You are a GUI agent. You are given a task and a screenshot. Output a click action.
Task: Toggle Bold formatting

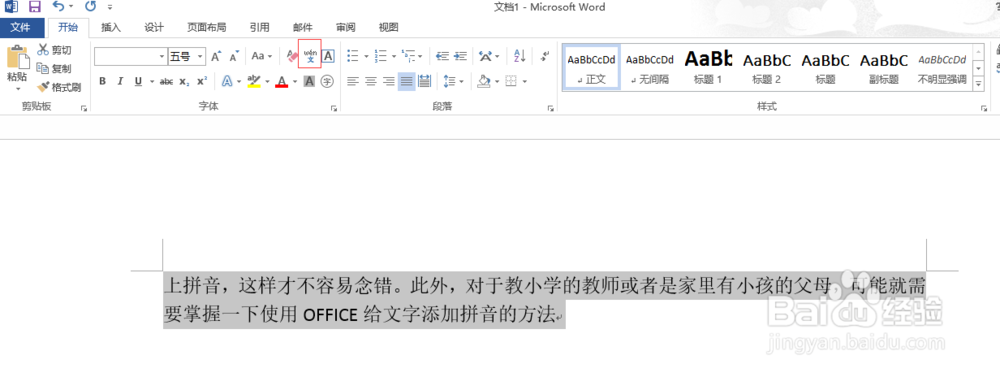(x=103, y=81)
